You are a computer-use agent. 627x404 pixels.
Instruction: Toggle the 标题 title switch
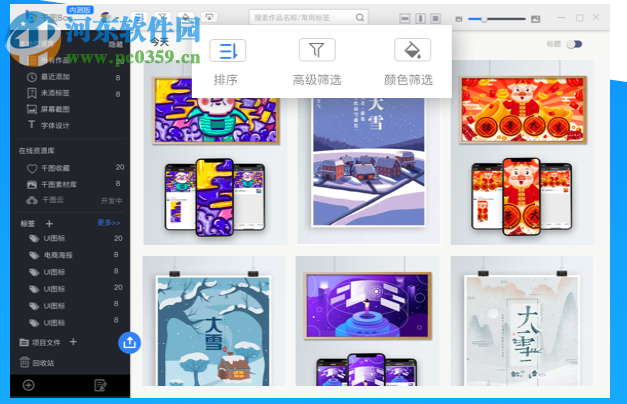pos(575,44)
